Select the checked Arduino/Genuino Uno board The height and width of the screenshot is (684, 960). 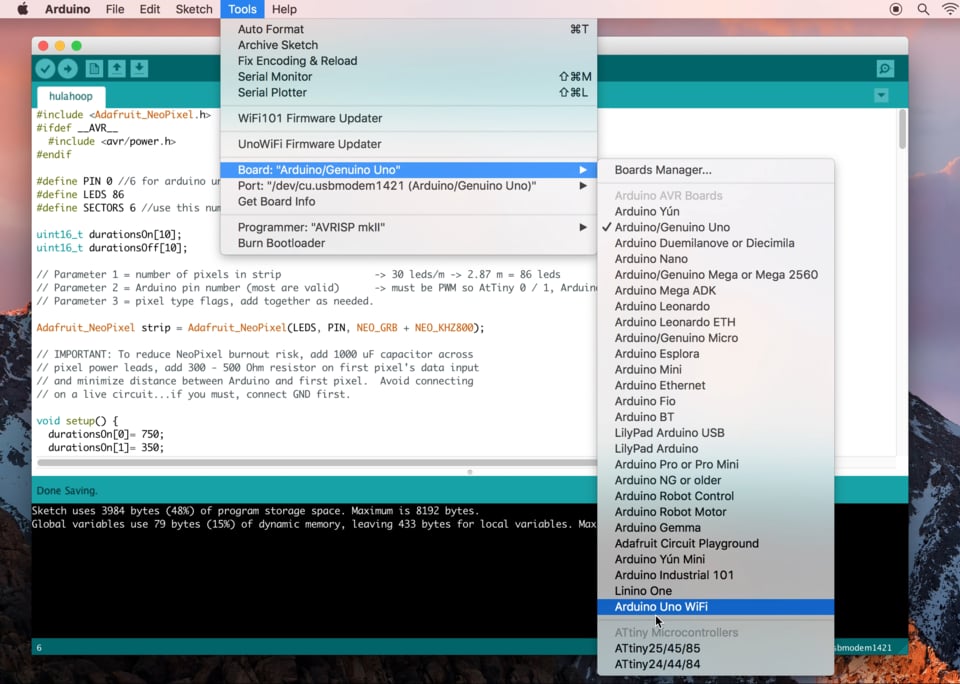point(672,227)
